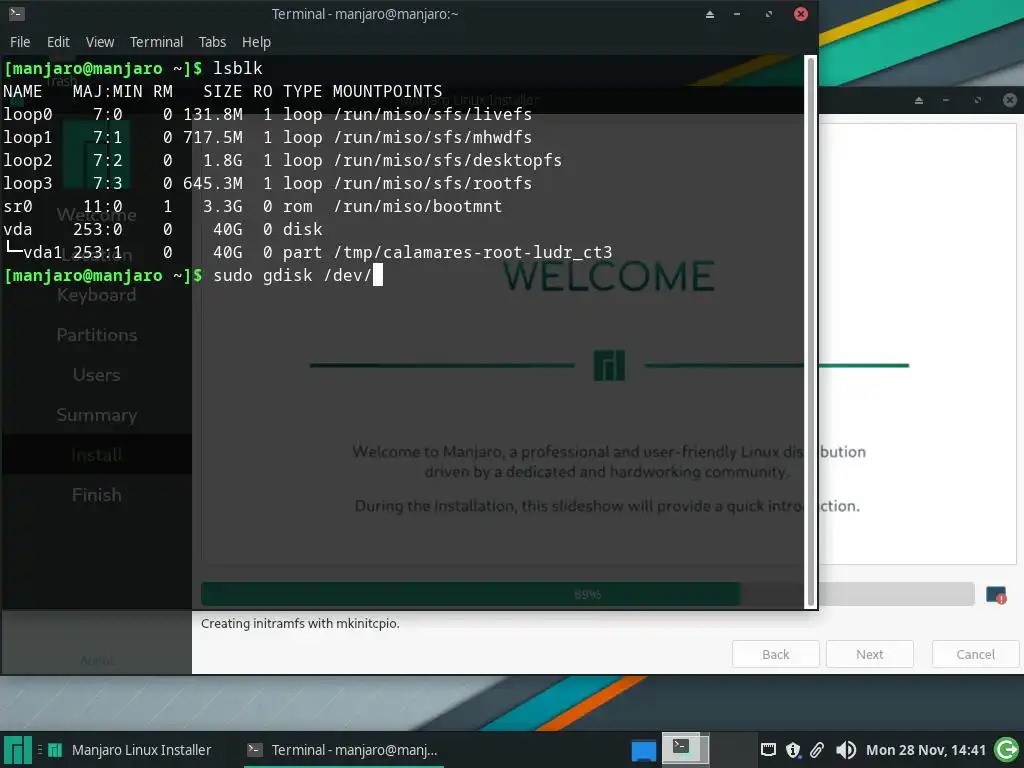Click the Partitions step in installer sidebar
Viewport: 1024px width, 768px height.
click(97, 335)
